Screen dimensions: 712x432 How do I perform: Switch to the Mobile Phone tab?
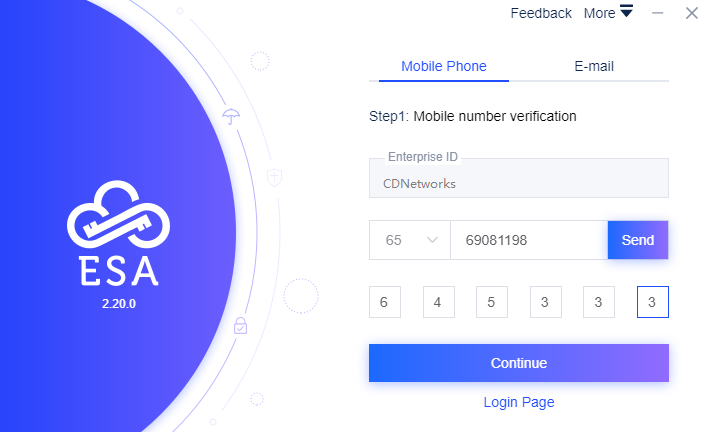coord(444,67)
